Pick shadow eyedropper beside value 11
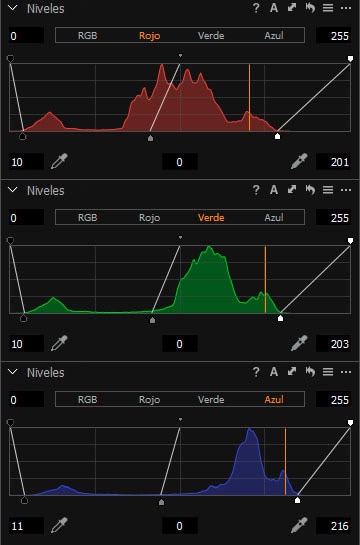360x545 pixels. tap(59, 525)
